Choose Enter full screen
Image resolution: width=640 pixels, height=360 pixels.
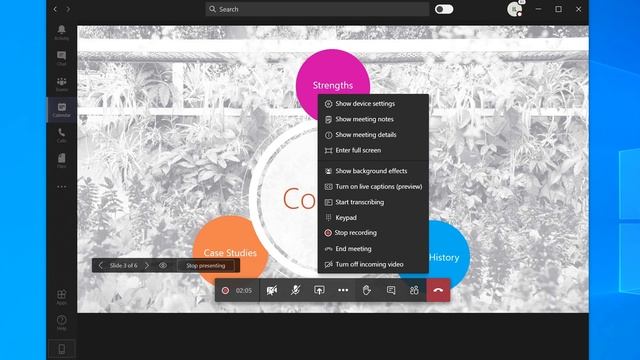click(x=373, y=150)
